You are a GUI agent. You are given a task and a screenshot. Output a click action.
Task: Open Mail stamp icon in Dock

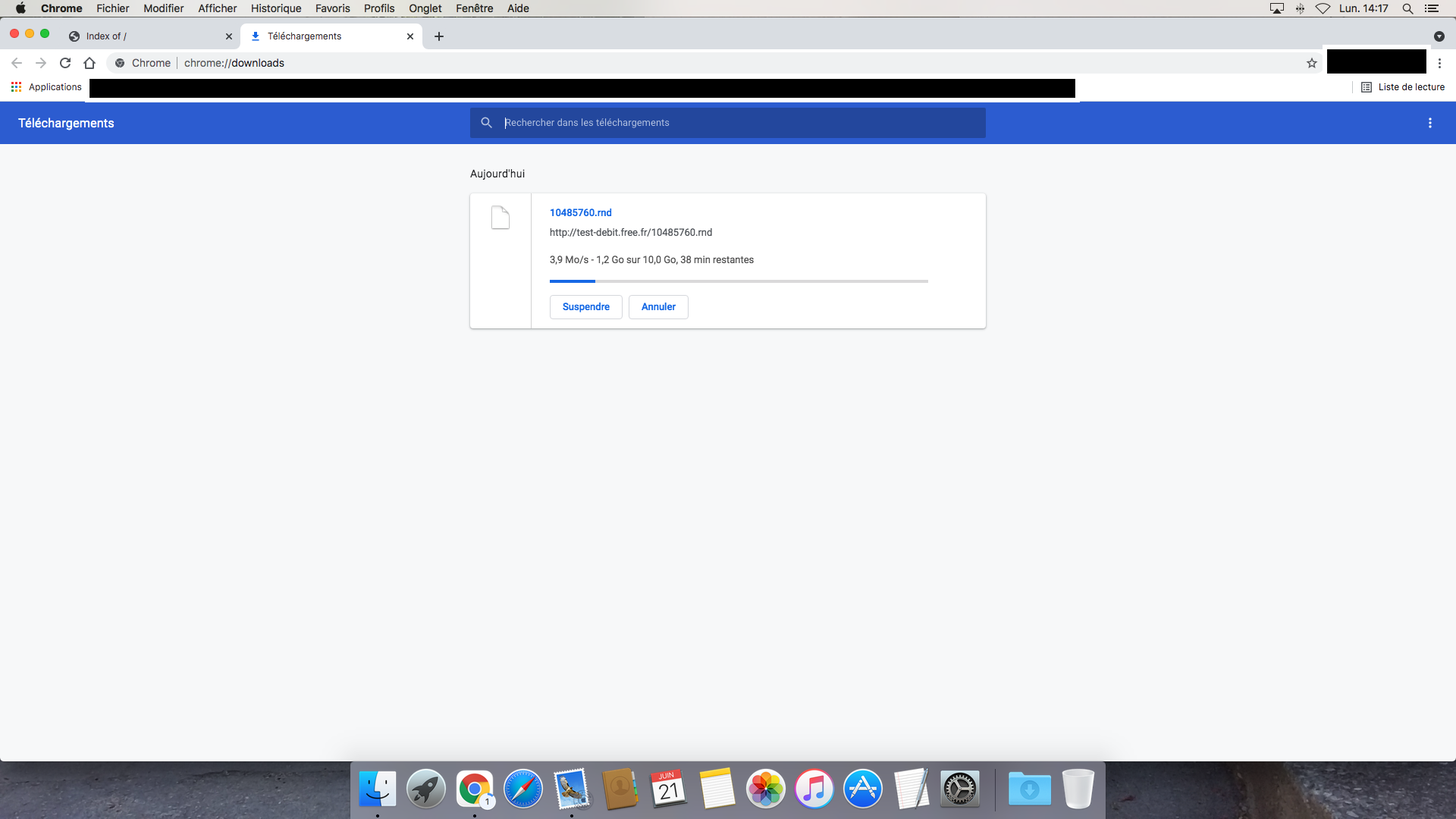point(572,789)
